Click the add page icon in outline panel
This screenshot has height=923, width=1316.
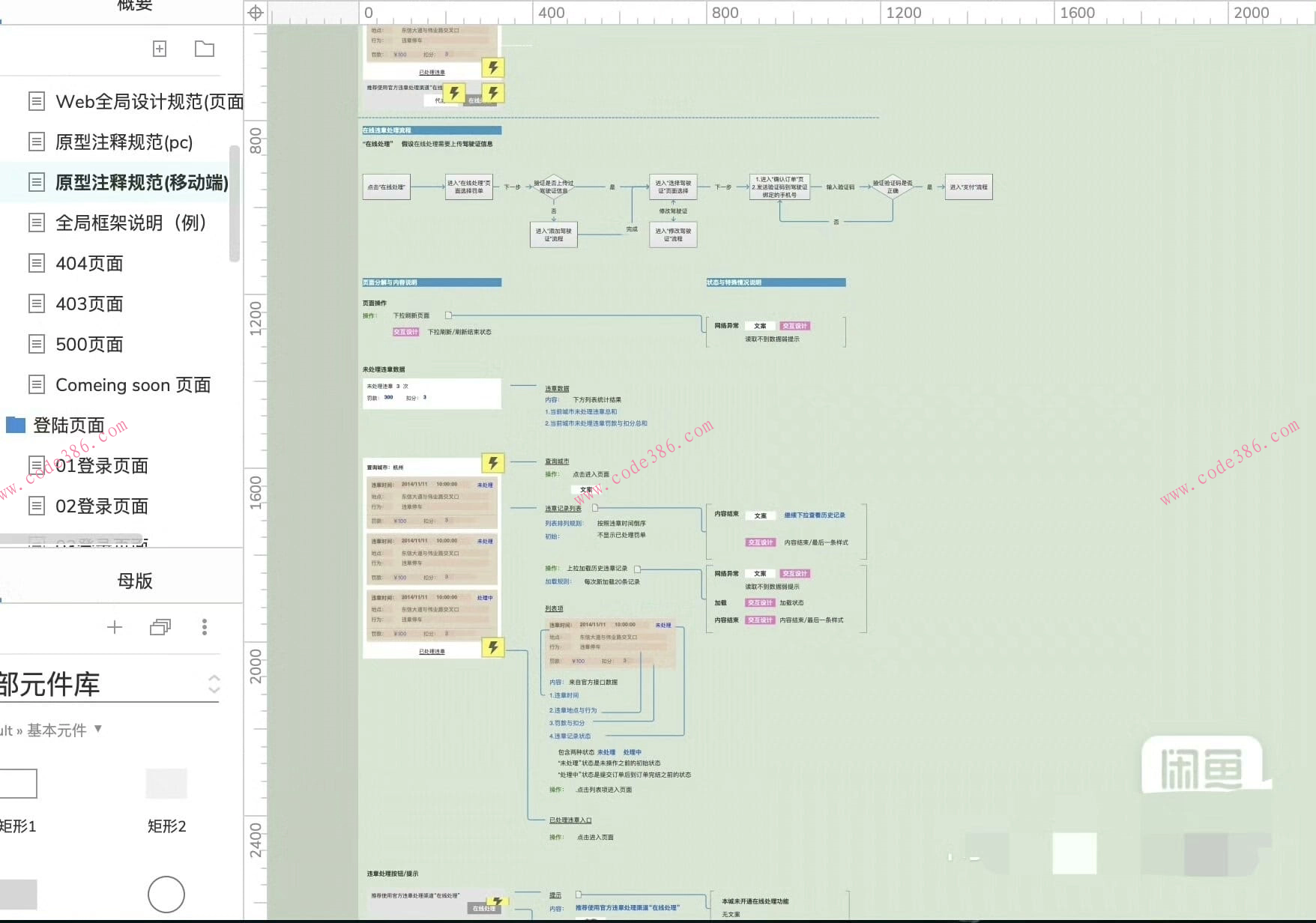click(x=160, y=49)
